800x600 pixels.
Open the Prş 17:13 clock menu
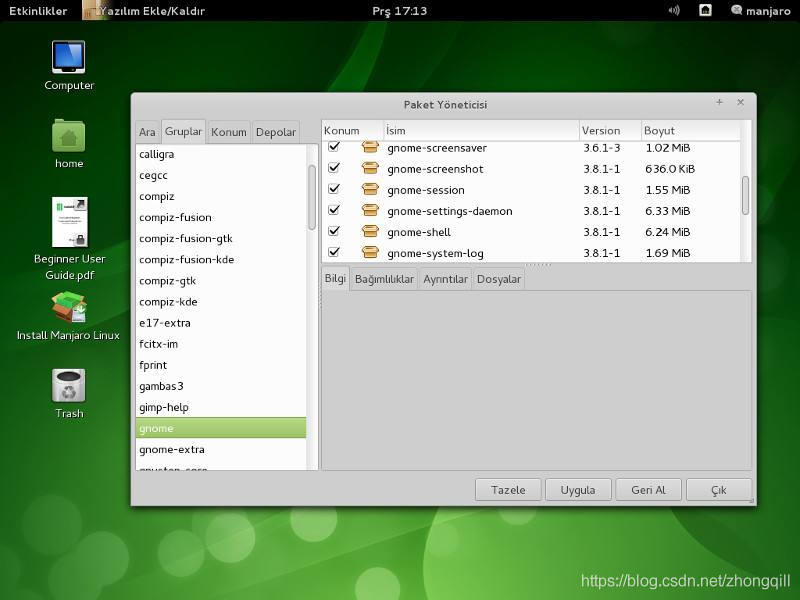pos(399,11)
